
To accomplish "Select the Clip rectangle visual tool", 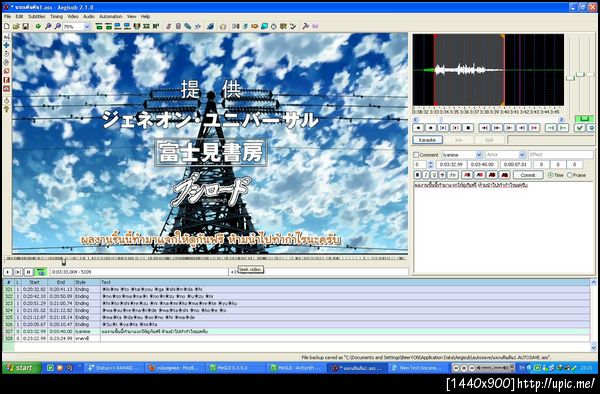I will (x=7, y=80).
